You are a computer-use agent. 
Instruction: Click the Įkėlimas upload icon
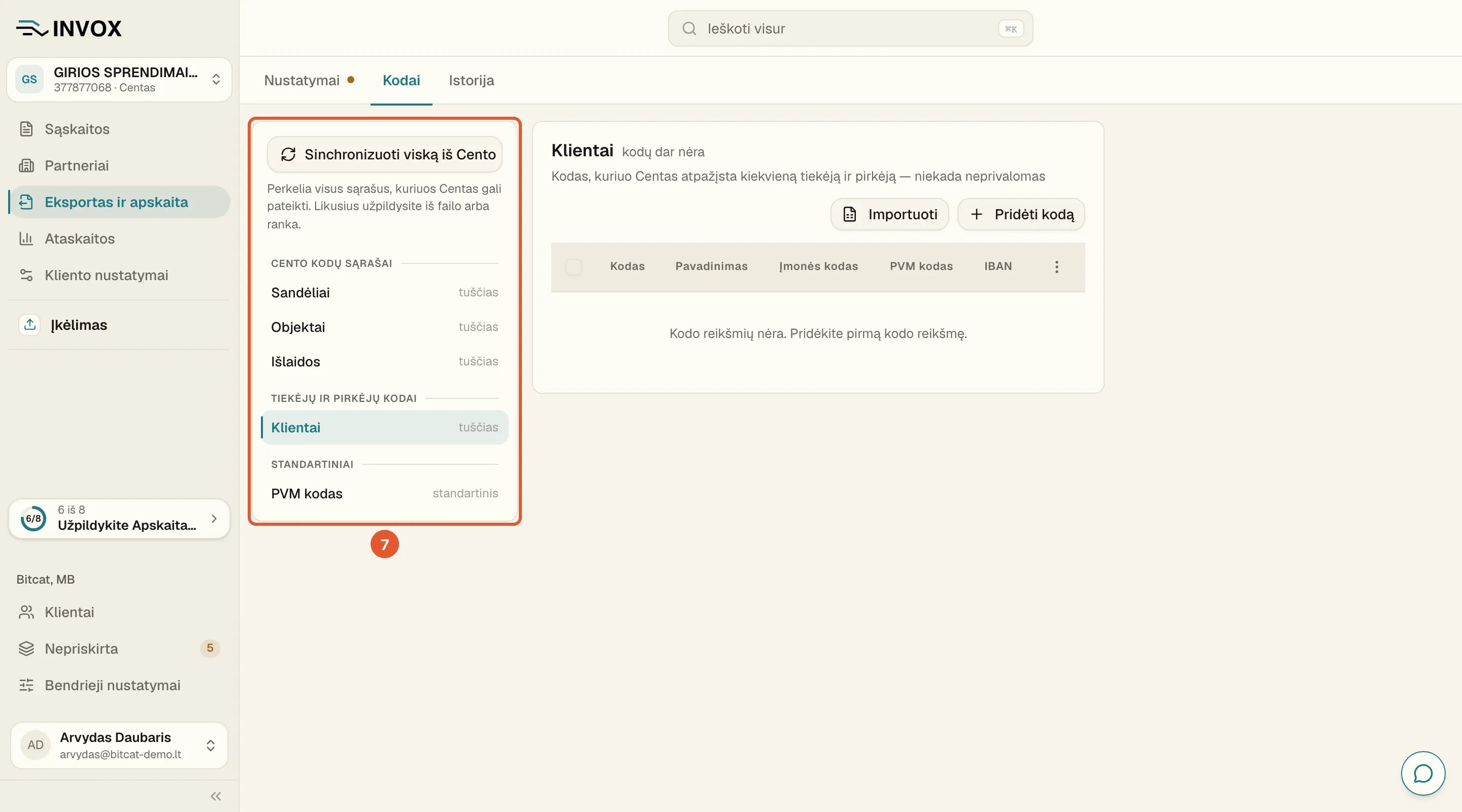29,325
